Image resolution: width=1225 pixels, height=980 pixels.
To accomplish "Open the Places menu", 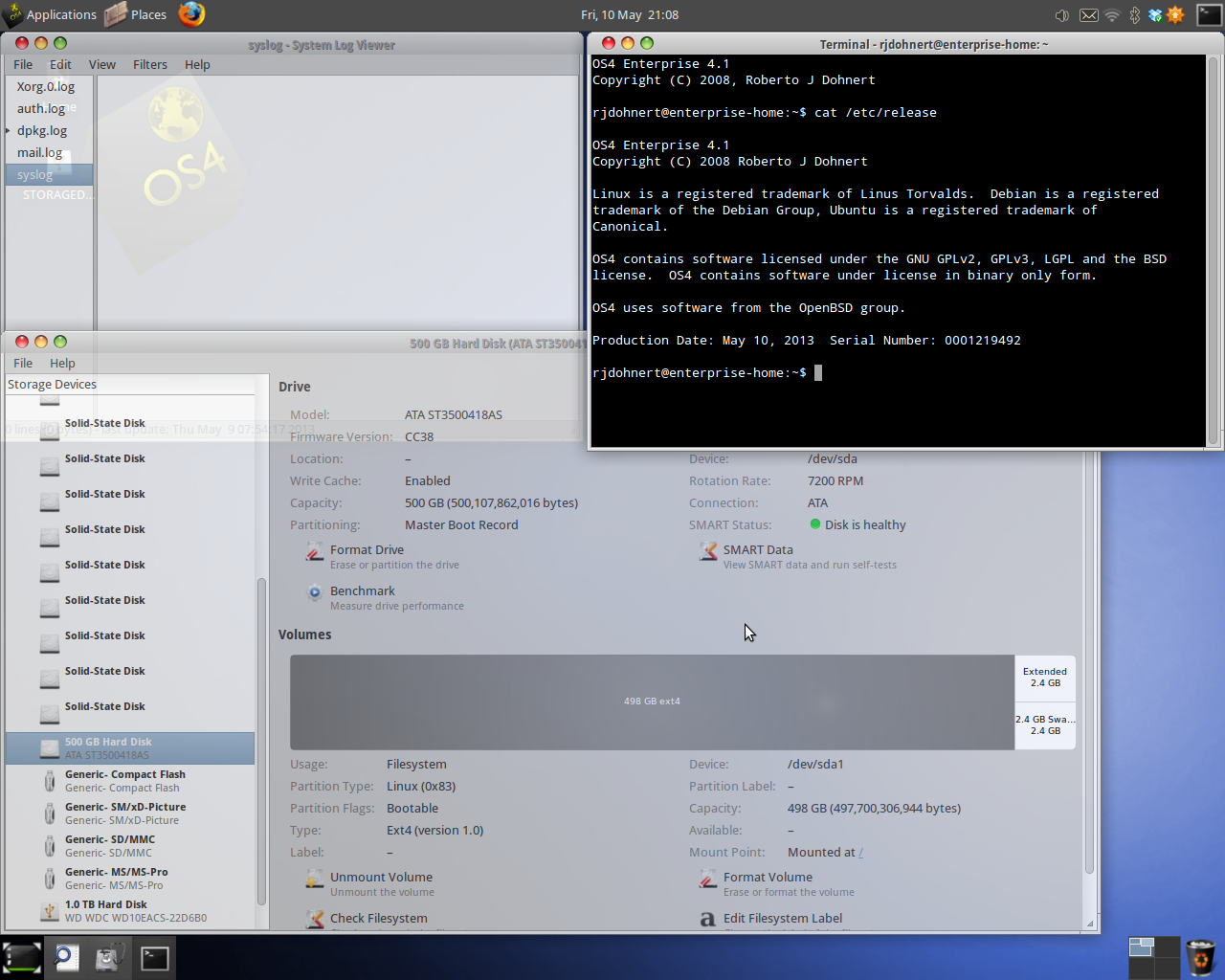I will 136,14.
